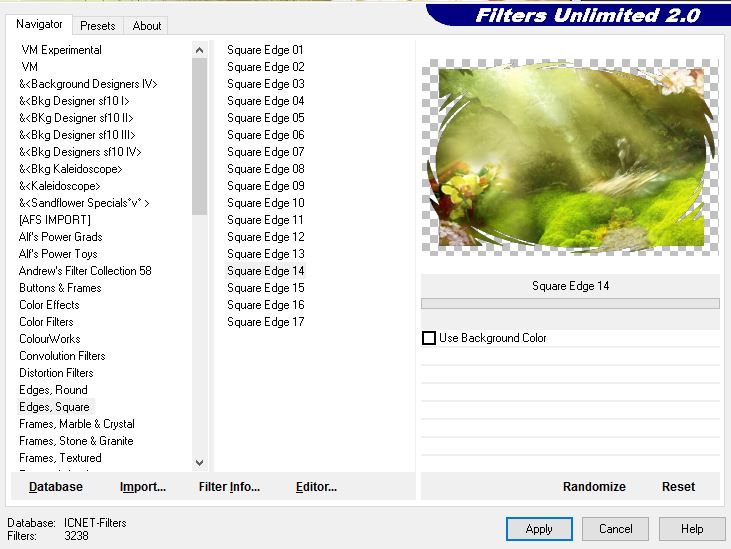Choose the Edges, Round category
Viewport: 731px width, 549px height.
tap(53, 390)
